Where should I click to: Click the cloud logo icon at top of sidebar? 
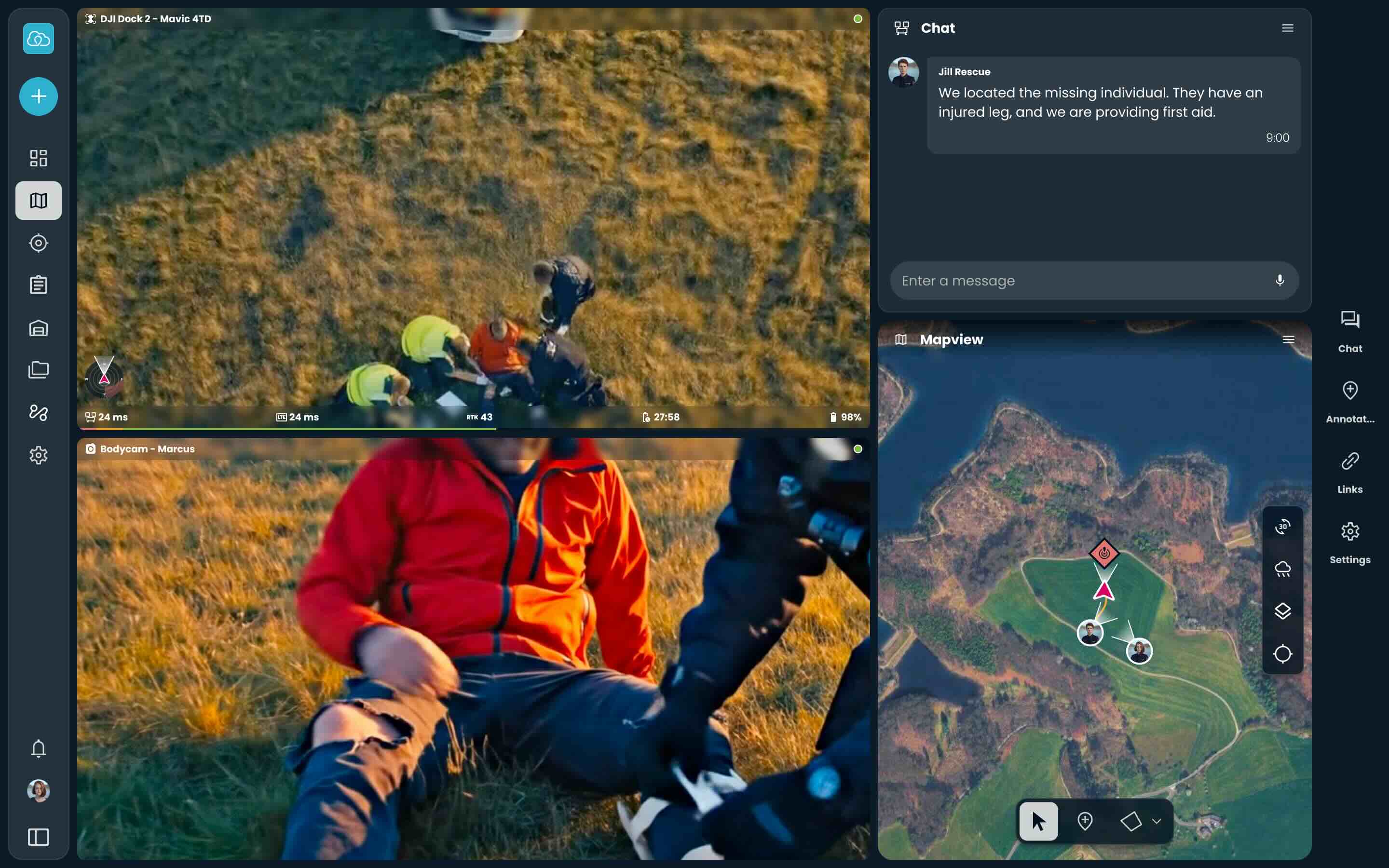[x=39, y=39]
